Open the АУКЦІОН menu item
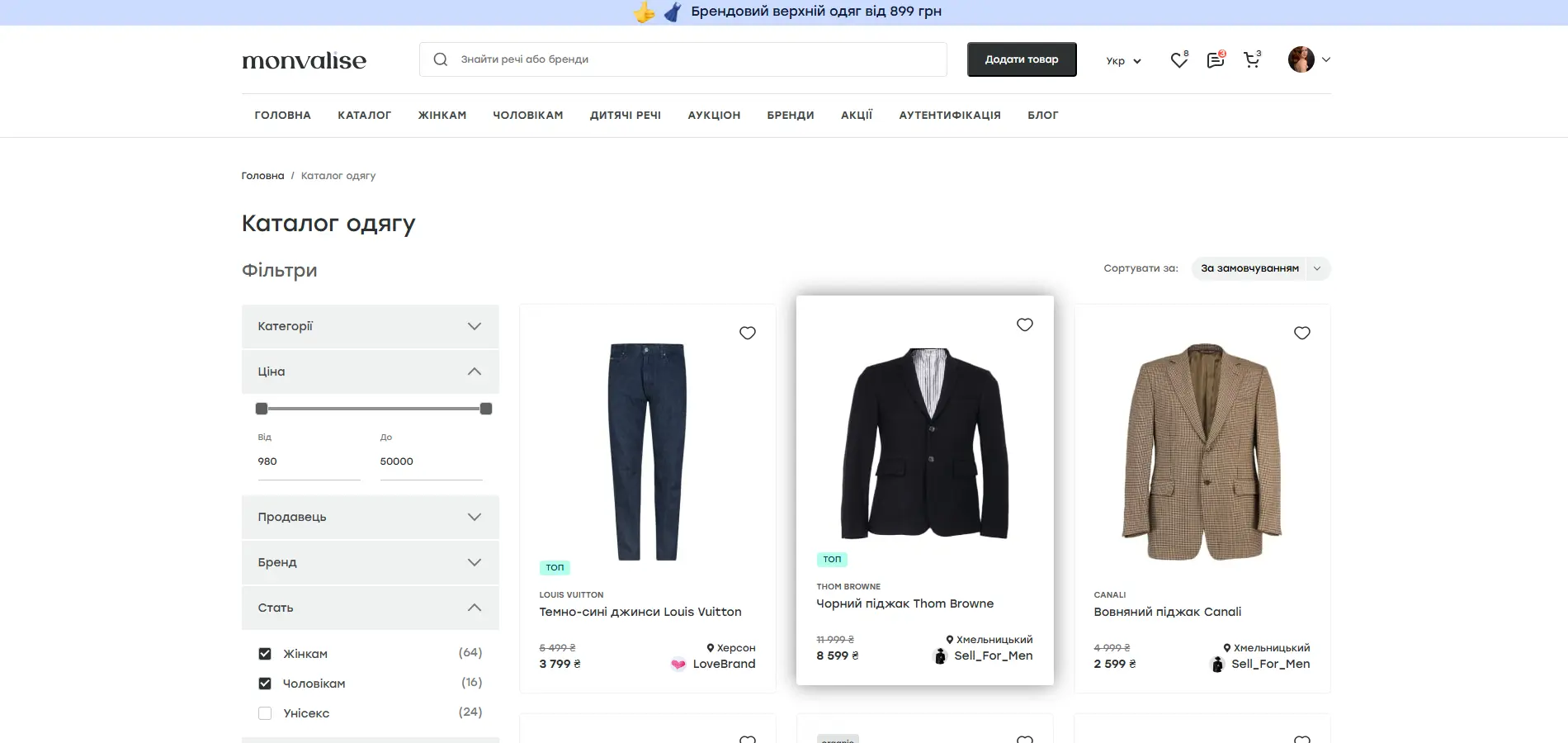The height and width of the screenshot is (743, 1568). pos(714,116)
